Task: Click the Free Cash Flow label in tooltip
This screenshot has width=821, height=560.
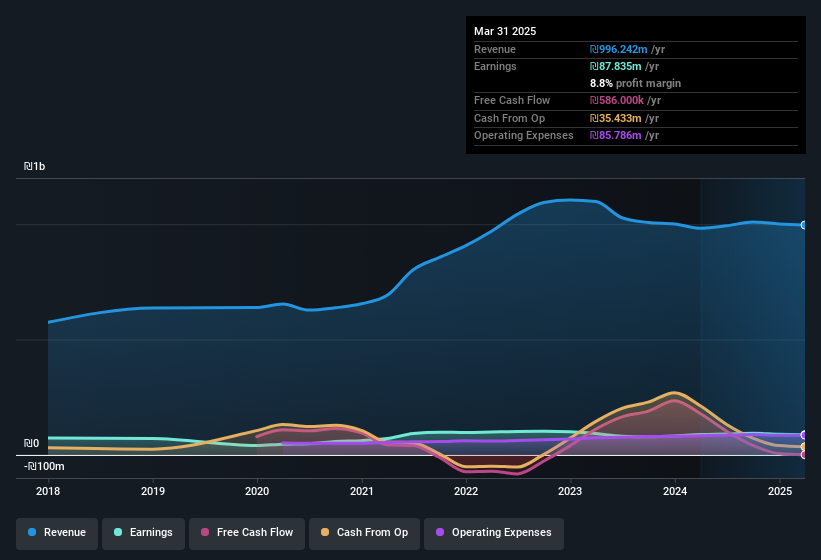Action: click(512, 100)
